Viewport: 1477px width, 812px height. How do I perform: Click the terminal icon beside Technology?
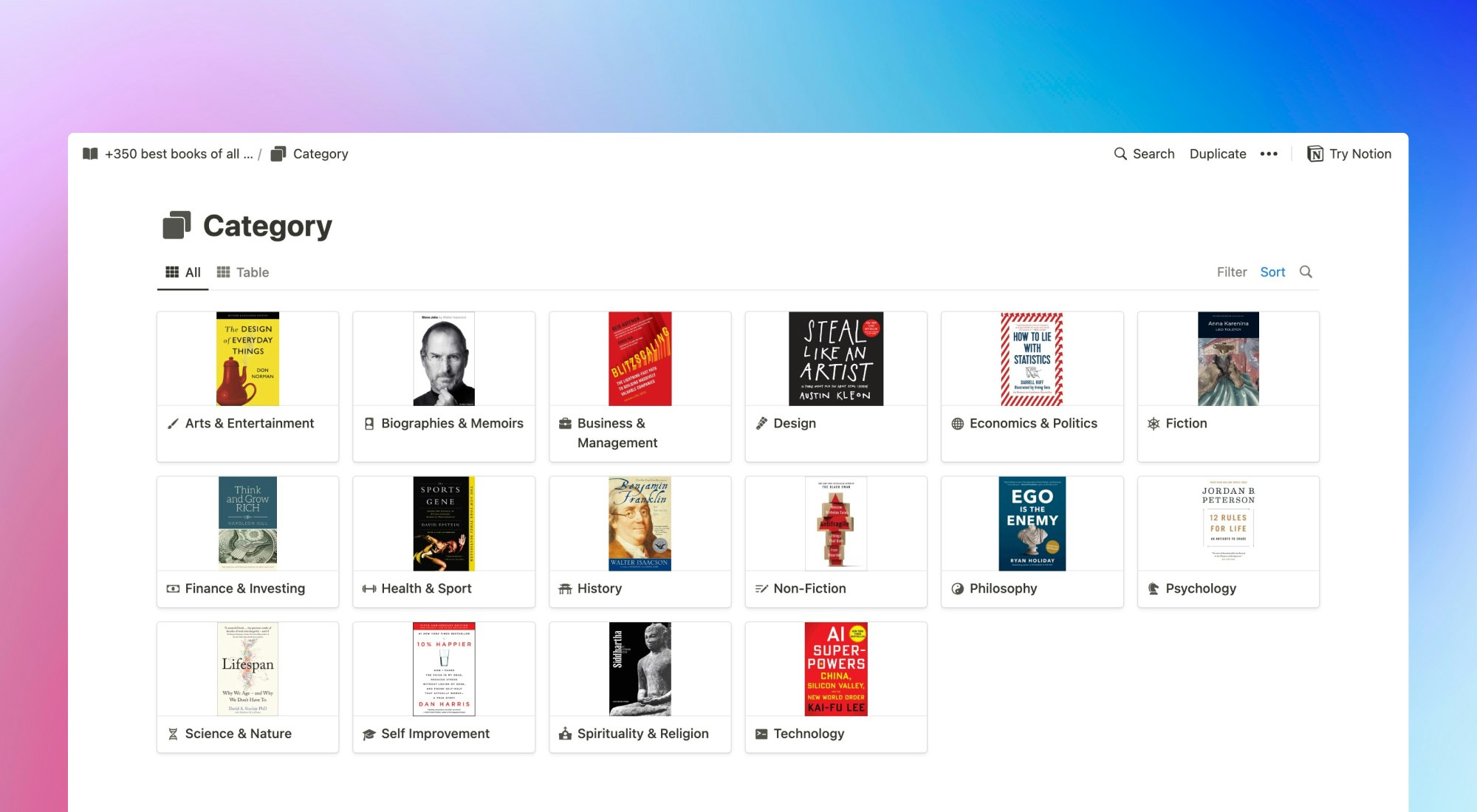(761, 734)
